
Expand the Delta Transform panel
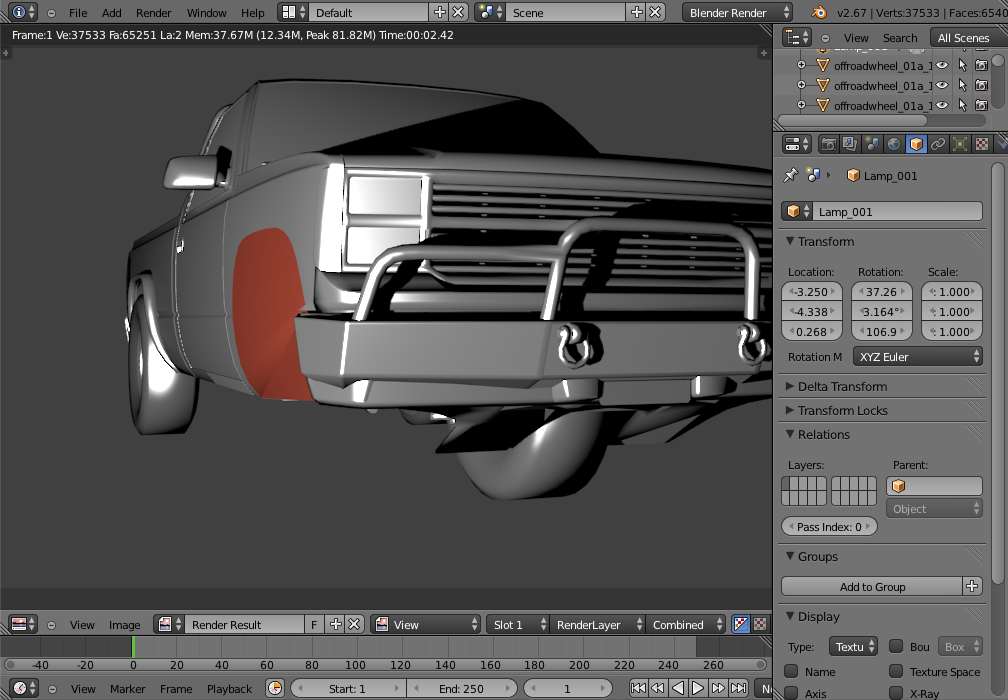tap(842, 387)
